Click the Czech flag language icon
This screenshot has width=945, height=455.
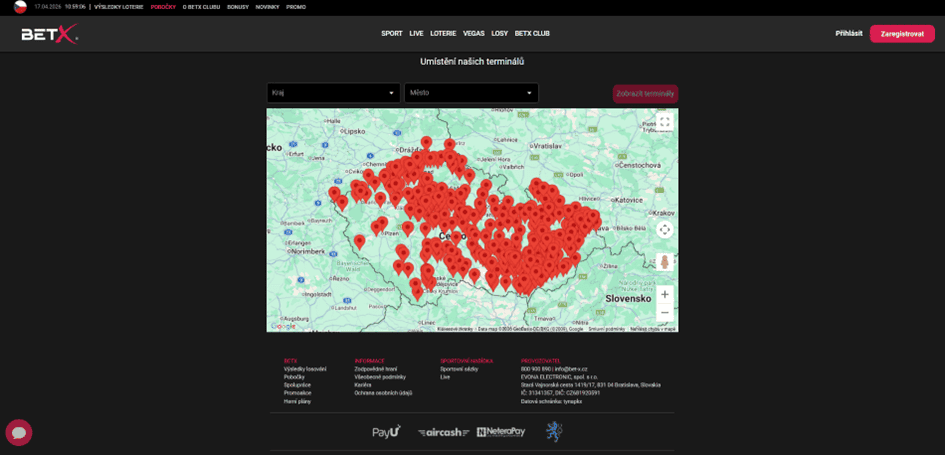point(20,7)
